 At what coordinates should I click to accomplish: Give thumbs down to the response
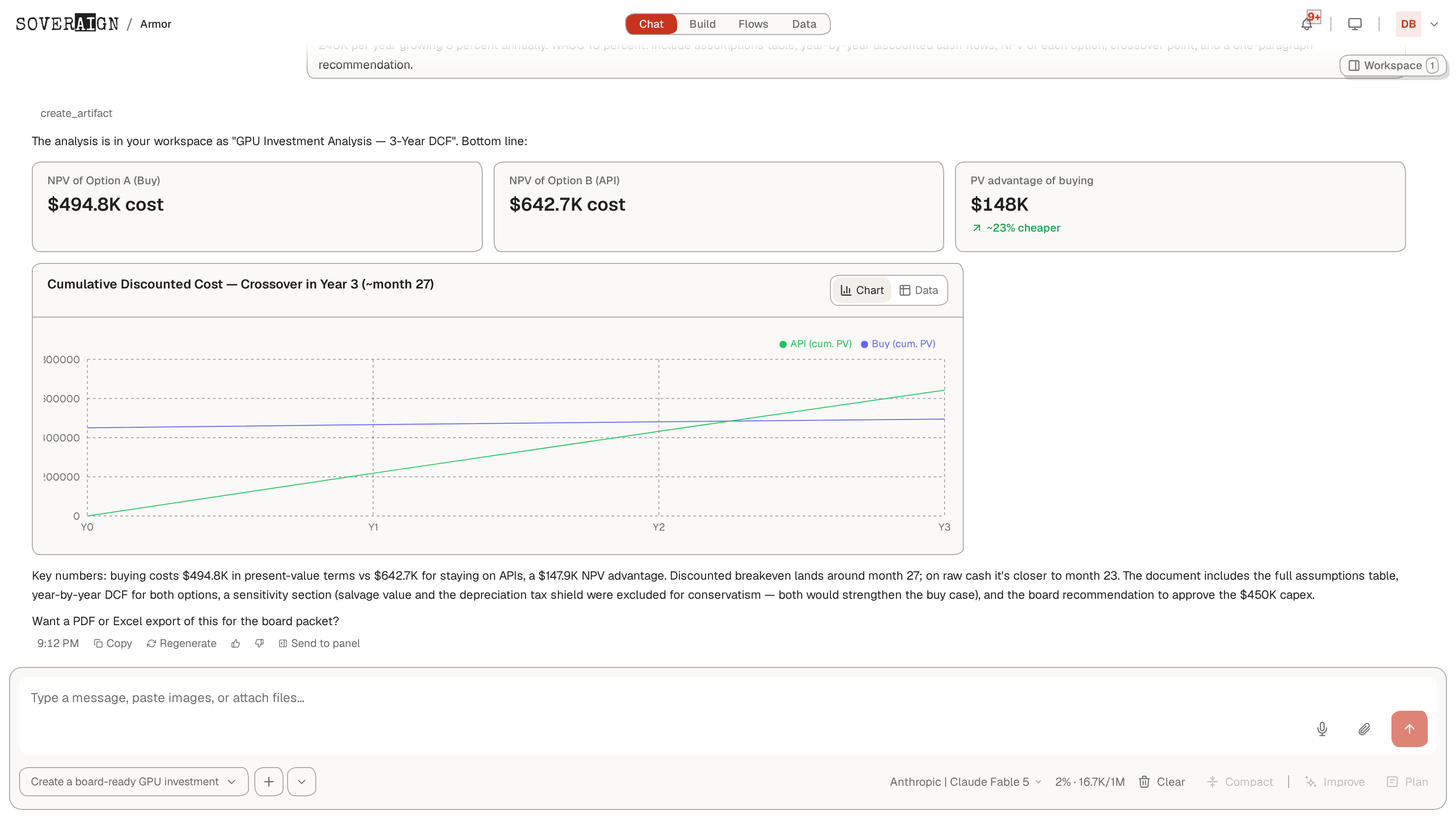(x=259, y=643)
